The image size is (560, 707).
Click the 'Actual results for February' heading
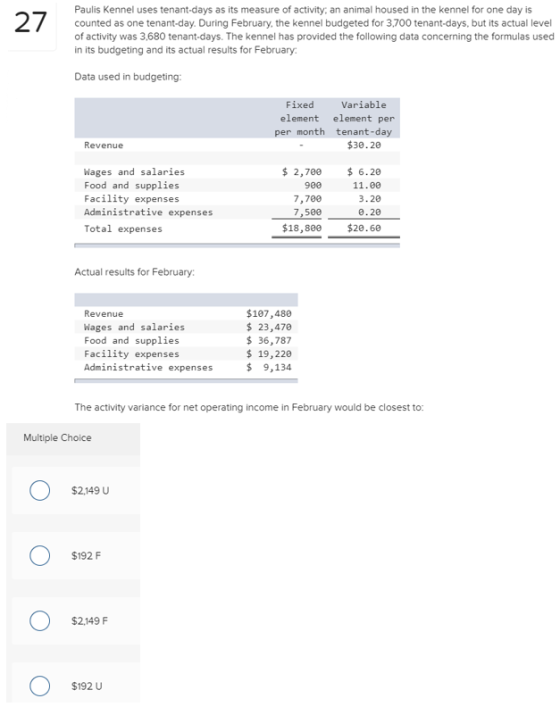pyautogui.click(x=134, y=272)
